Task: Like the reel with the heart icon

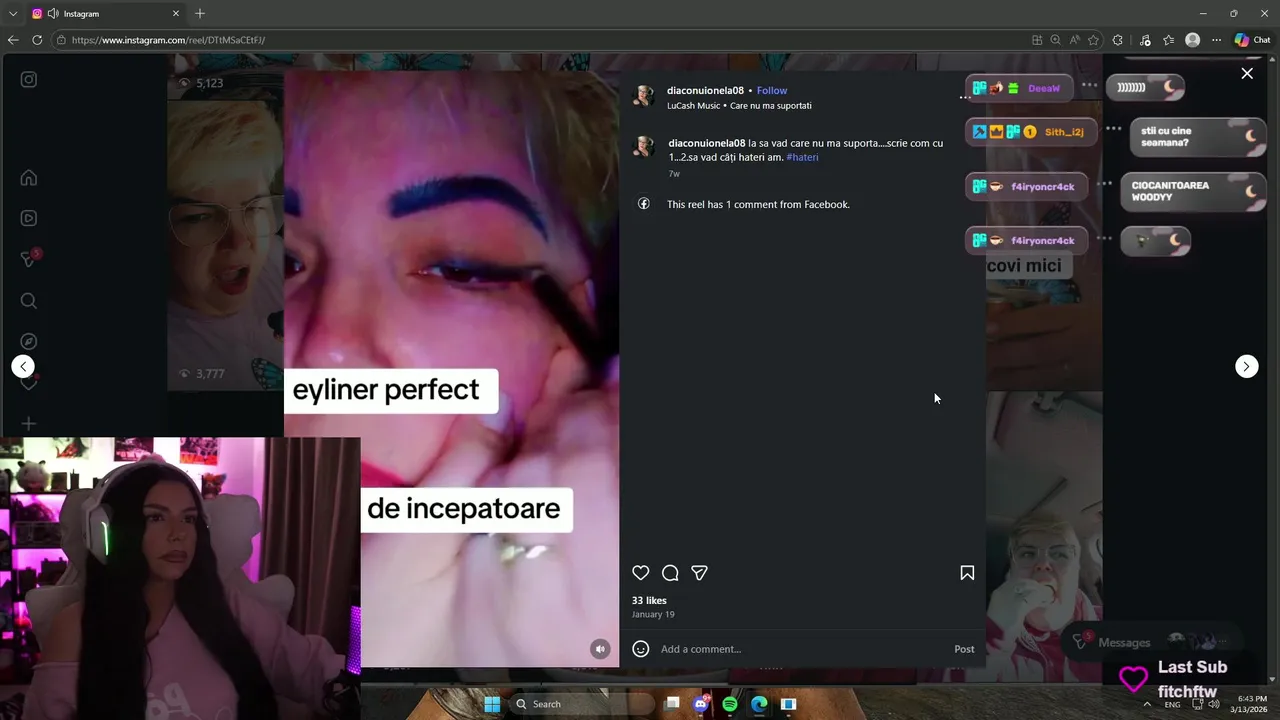Action: (x=641, y=573)
